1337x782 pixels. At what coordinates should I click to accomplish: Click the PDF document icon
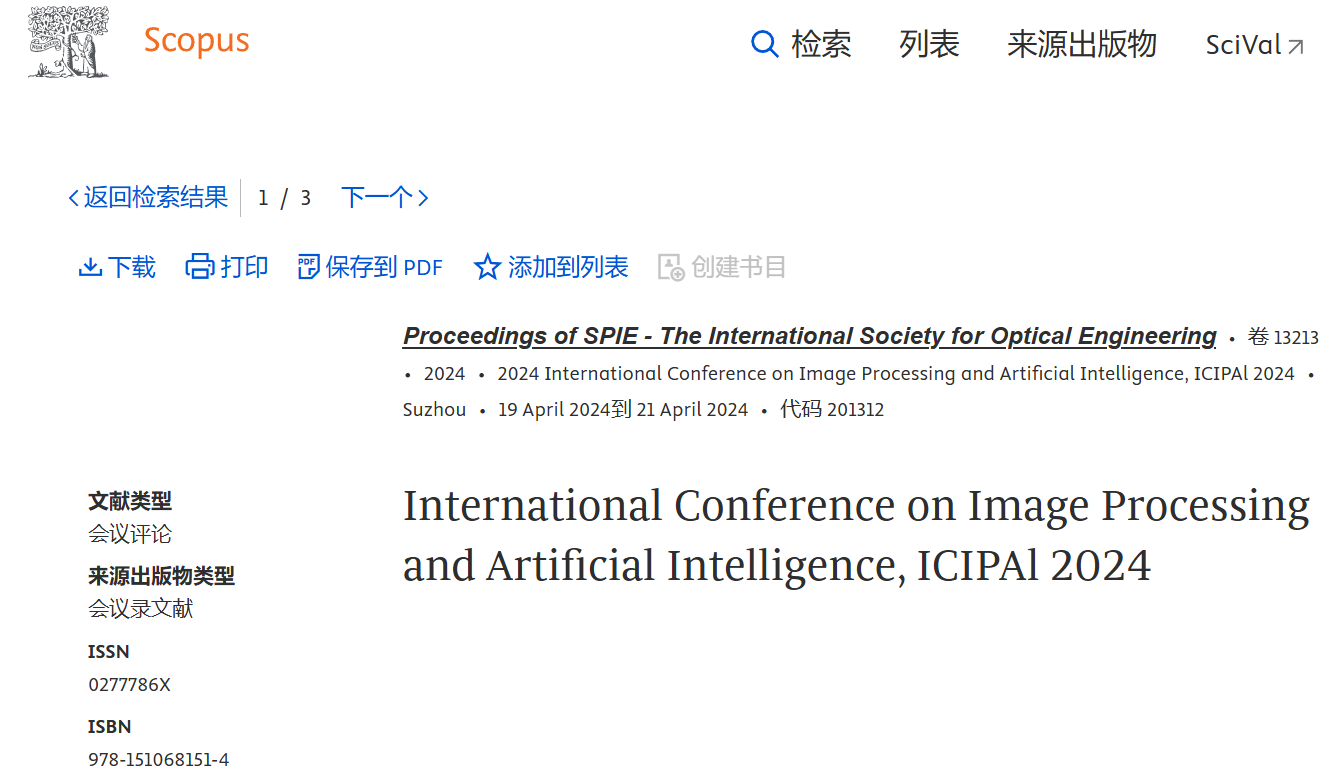pos(309,267)
